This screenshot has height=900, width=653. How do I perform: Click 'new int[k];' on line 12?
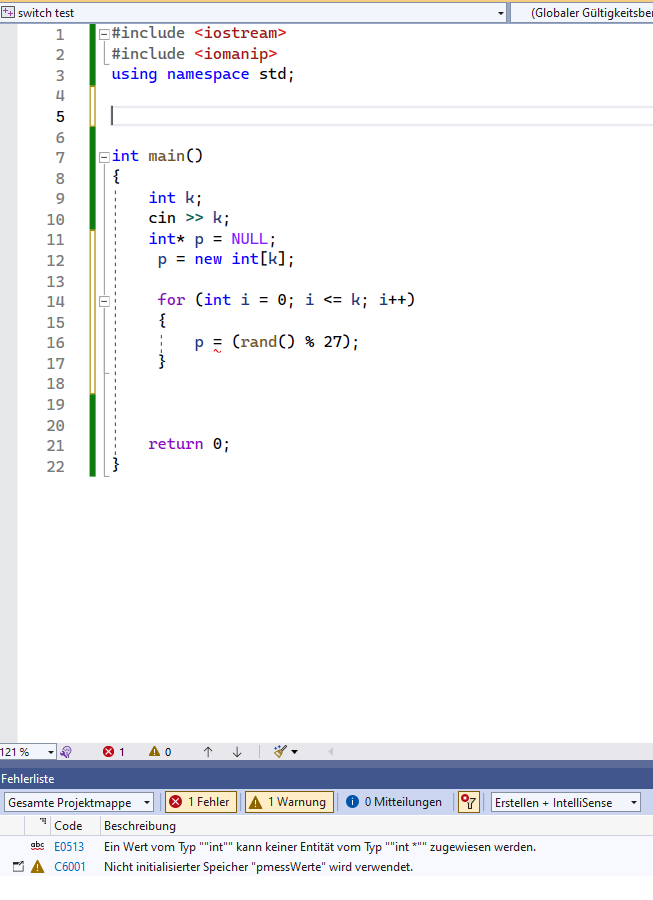[244, 259]
